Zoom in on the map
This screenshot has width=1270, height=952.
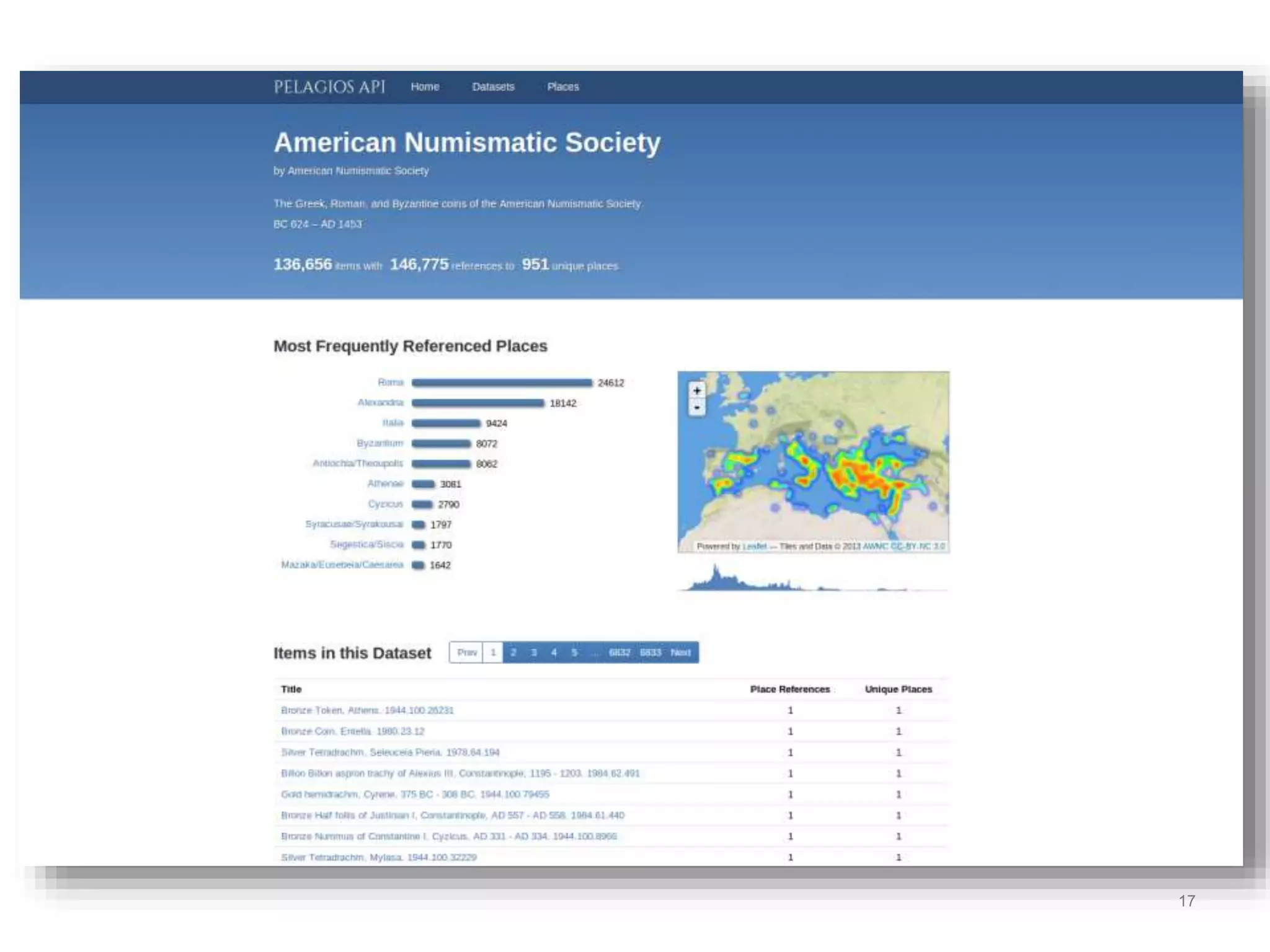click(697, 390)
